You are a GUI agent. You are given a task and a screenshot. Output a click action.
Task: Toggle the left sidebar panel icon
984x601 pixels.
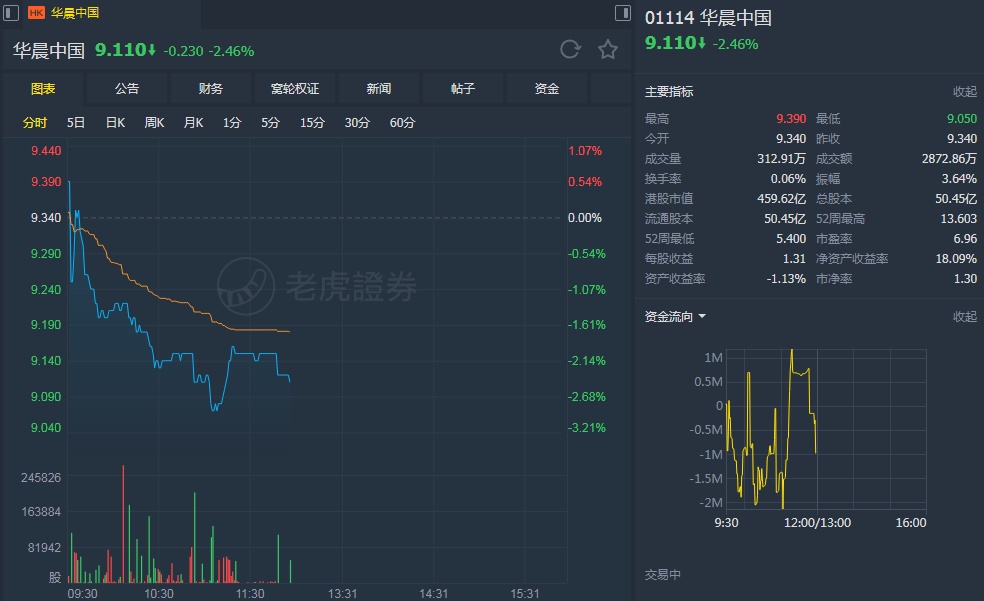(9, 13)
